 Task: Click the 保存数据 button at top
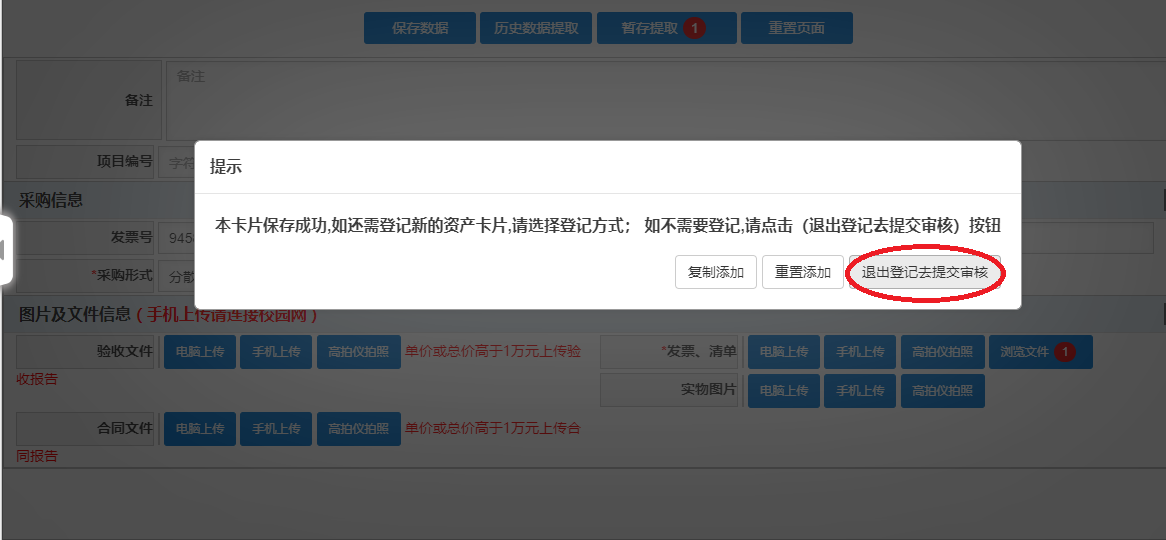pyautogui.click(x=420, y=28)
